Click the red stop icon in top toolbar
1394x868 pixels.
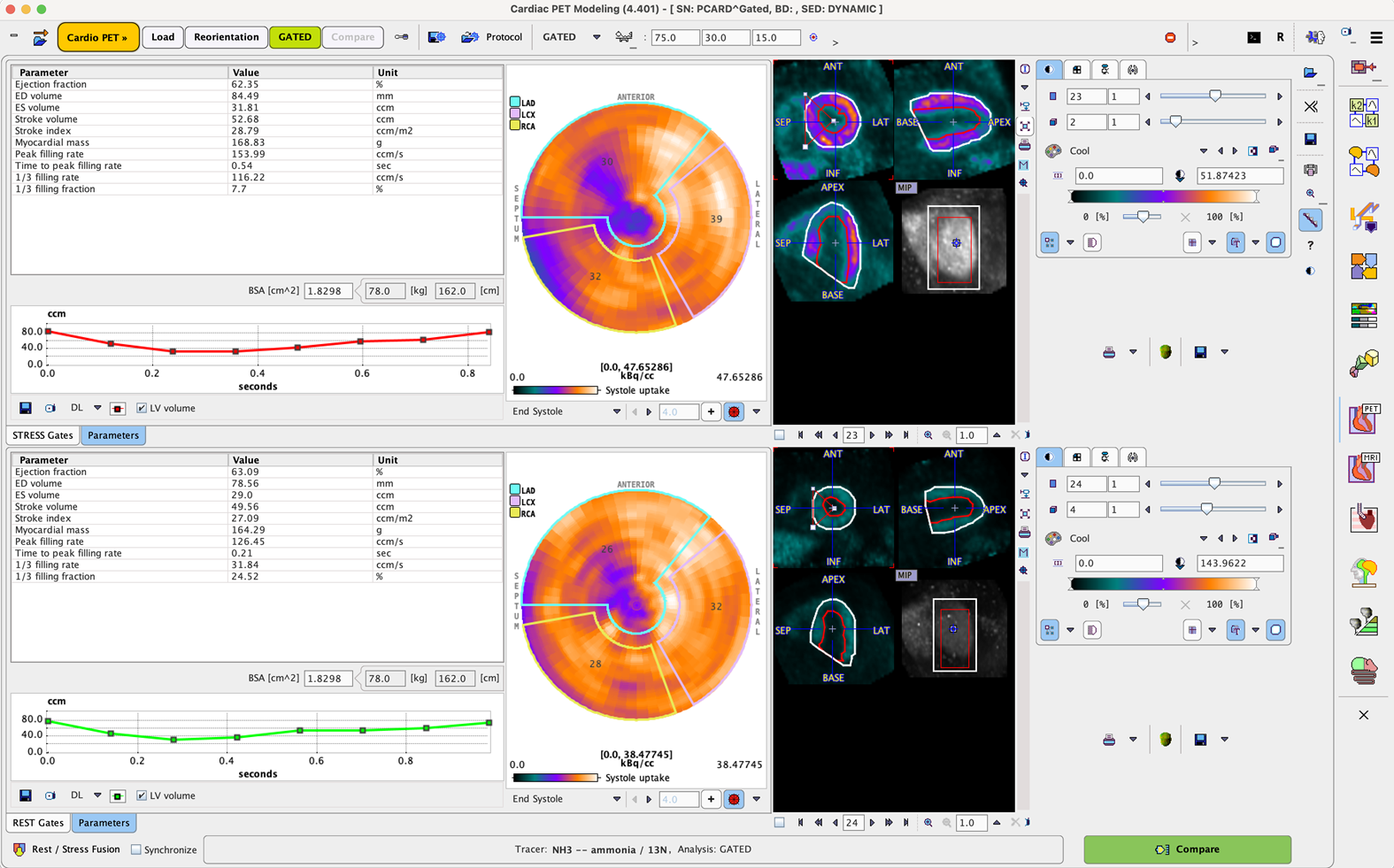pyautogui.click(x=1170, y=37)
